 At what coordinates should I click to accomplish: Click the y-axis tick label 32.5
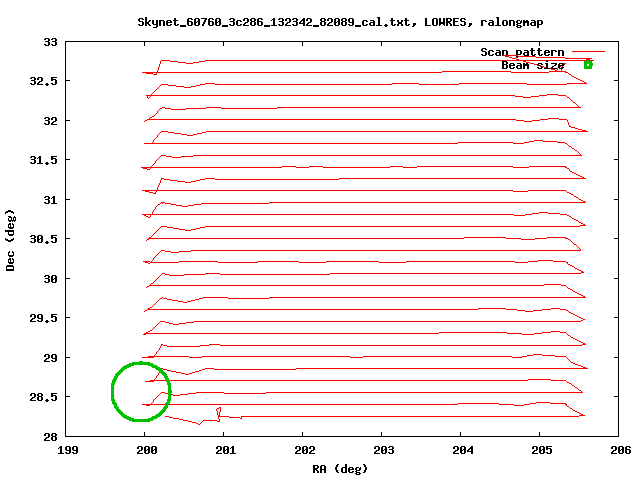[44, 81]
